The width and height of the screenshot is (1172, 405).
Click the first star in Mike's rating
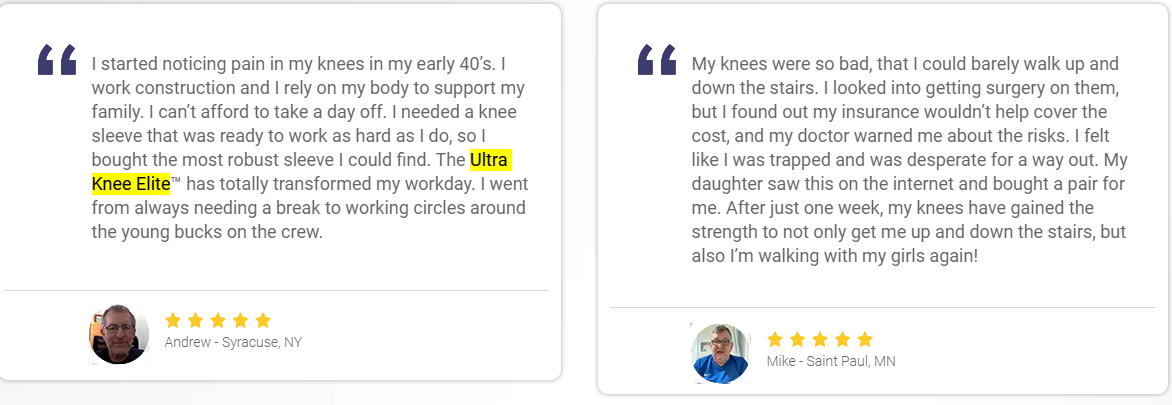pos(775,339)
